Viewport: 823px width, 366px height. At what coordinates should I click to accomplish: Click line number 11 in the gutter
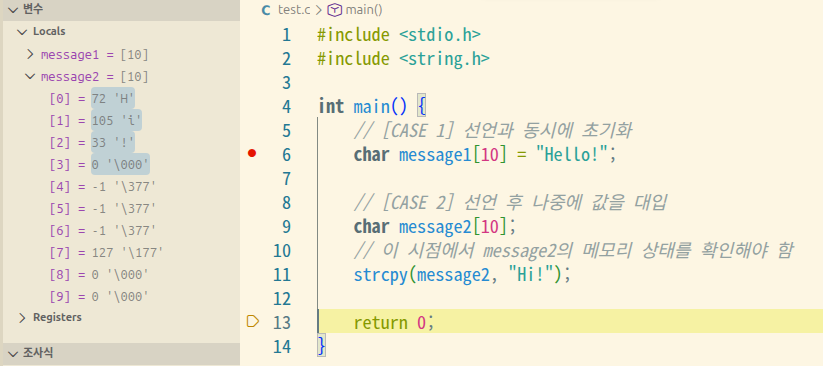(x=281, y=275)
